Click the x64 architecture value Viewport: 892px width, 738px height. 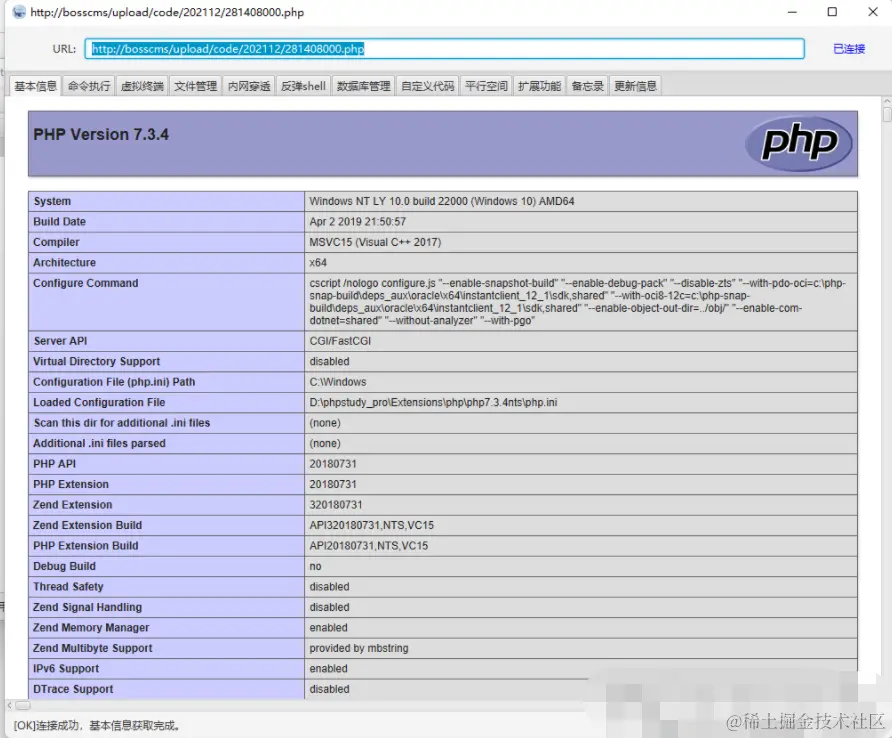tap(318, 263)
